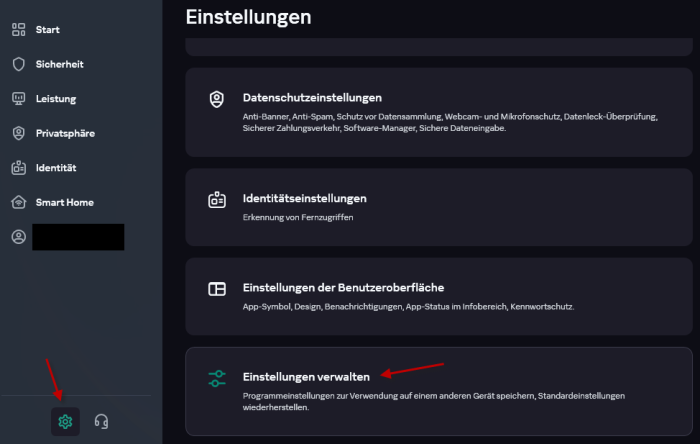The width and height of the screenshot is (700, 444).
Task: Select Leistung label in the sidebar
Action: 56,99
